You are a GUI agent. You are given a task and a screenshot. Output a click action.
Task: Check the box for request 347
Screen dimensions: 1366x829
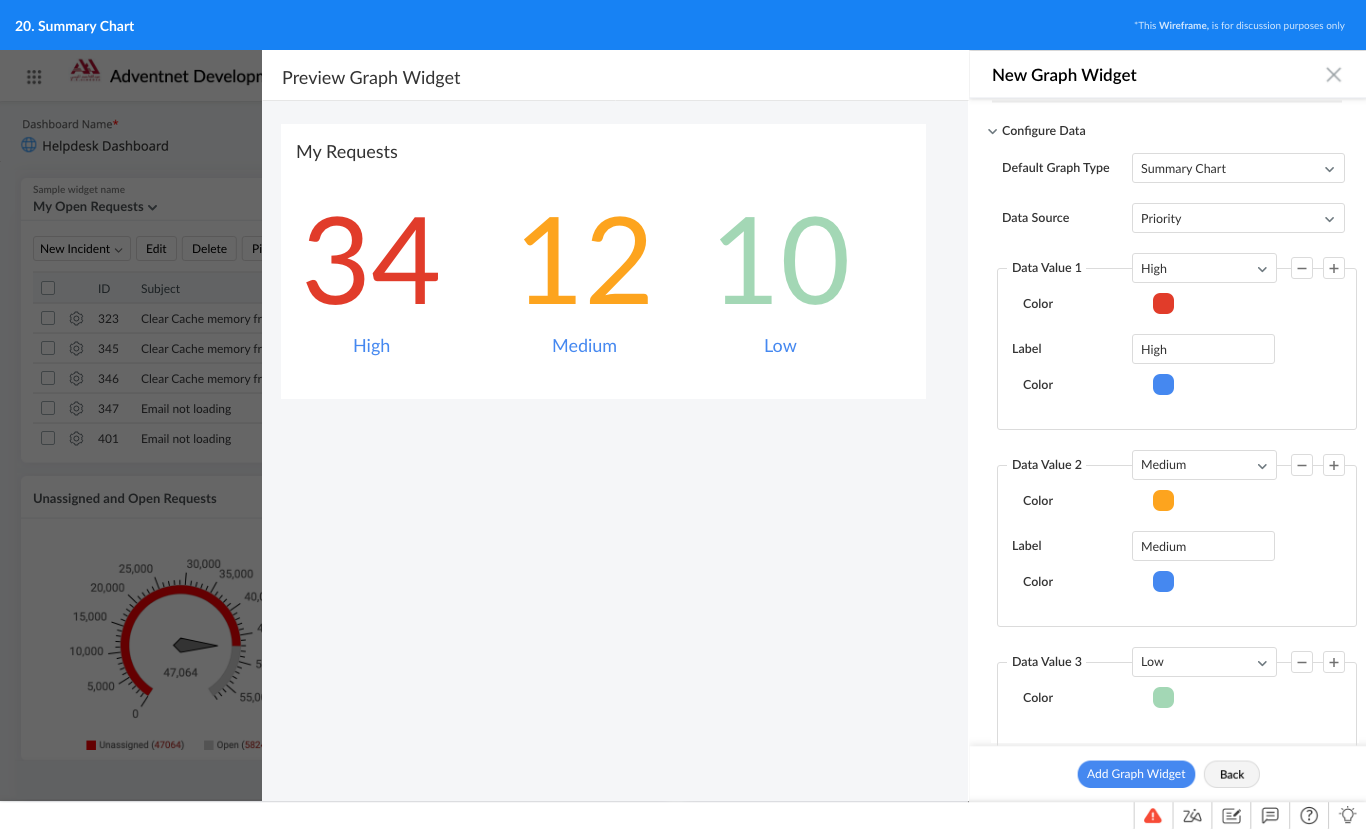[48, 408]
